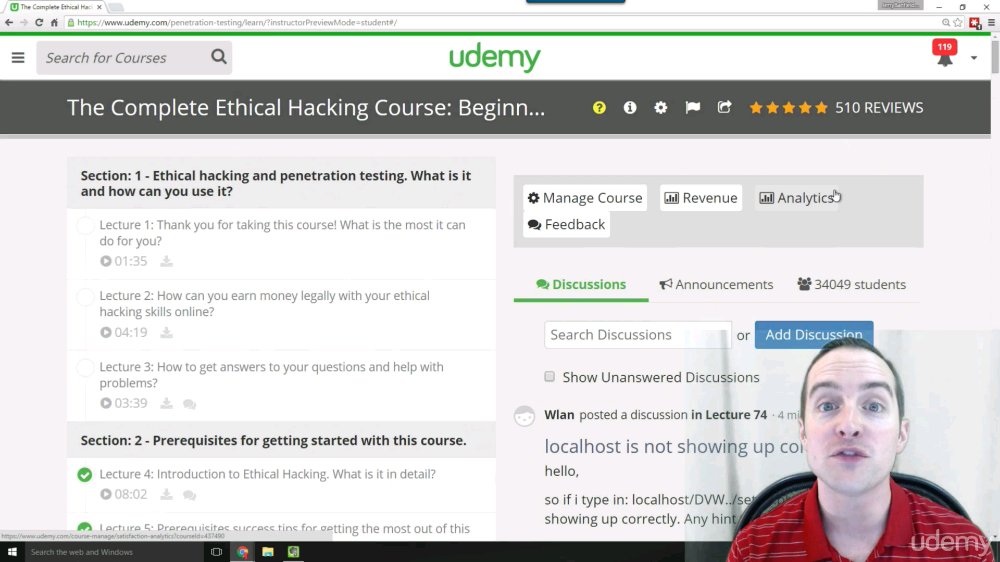
Task: Open Lecture 3 discussion bubble icon
Action: 189,404
